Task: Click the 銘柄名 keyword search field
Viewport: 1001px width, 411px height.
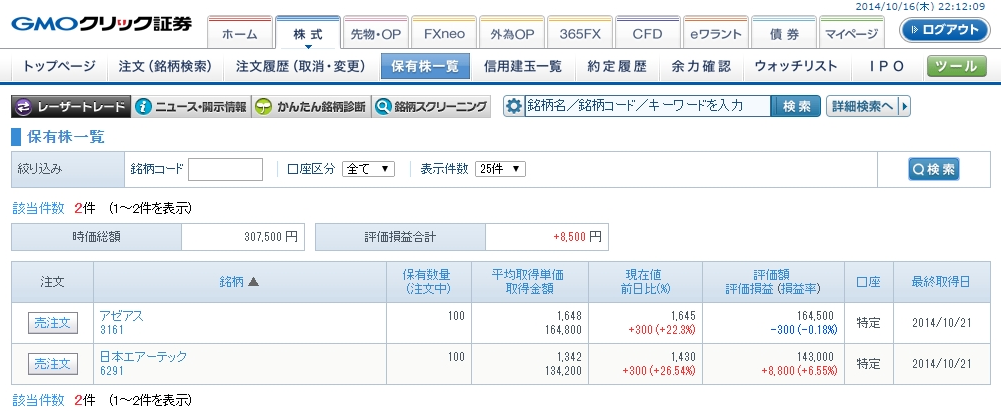Action: (647, 107)
